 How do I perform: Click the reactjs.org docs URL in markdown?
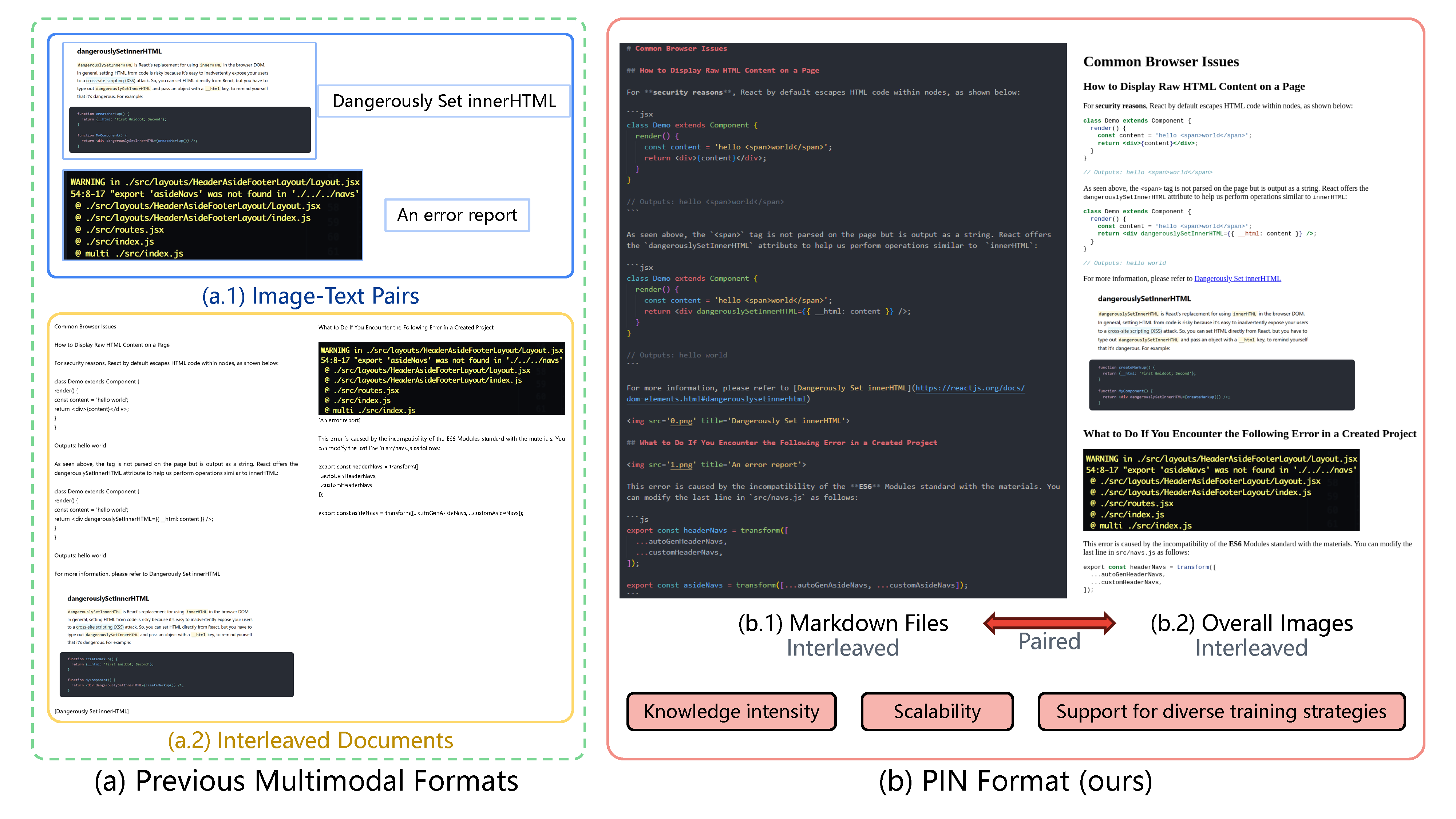(969, 388)
